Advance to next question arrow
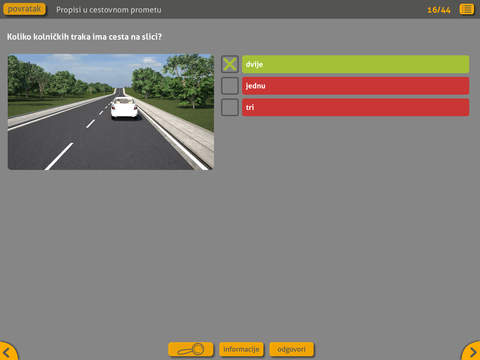The height and width of the screenshot is (360, 480). click(472, 352)
